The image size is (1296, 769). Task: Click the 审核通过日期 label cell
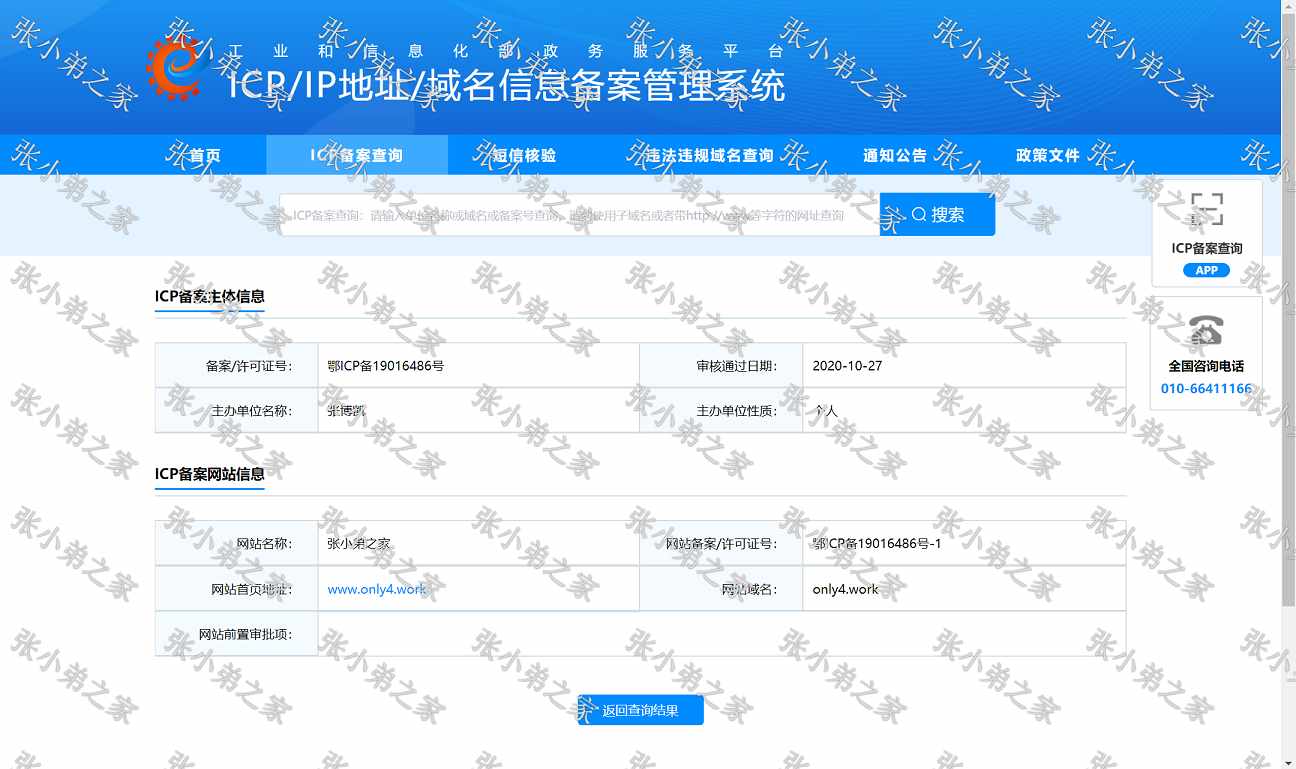pos(721,366)
